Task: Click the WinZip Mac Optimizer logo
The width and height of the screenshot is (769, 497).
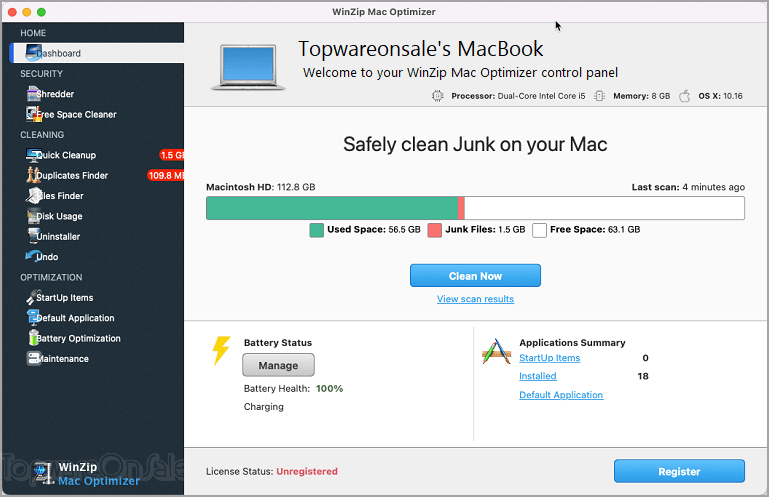Action: (x=86, y=474)
